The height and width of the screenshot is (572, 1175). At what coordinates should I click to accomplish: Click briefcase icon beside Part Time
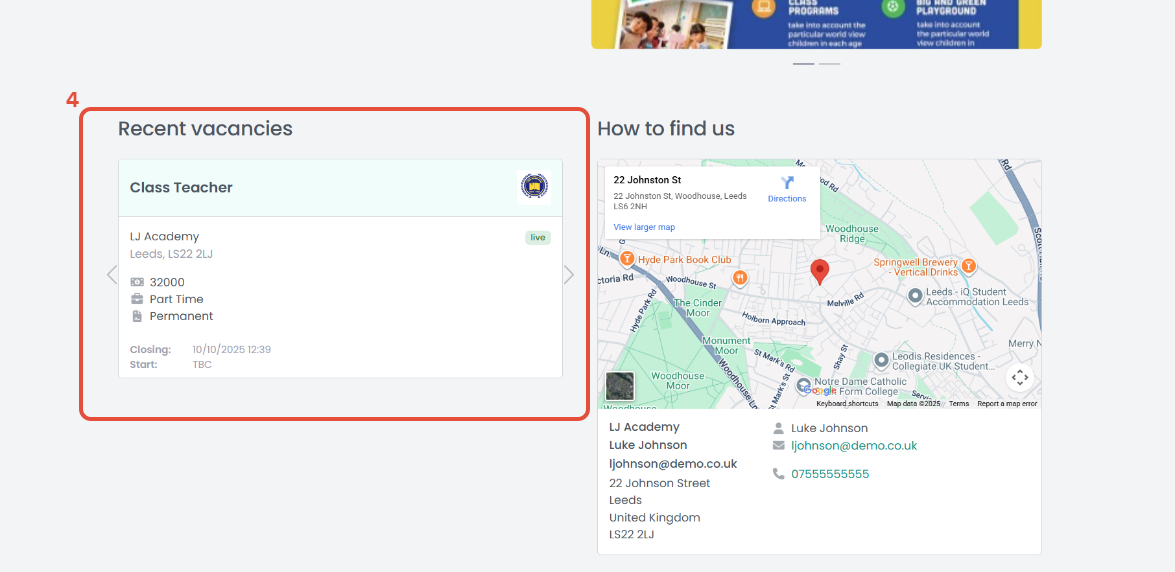[x=137, y=299]
